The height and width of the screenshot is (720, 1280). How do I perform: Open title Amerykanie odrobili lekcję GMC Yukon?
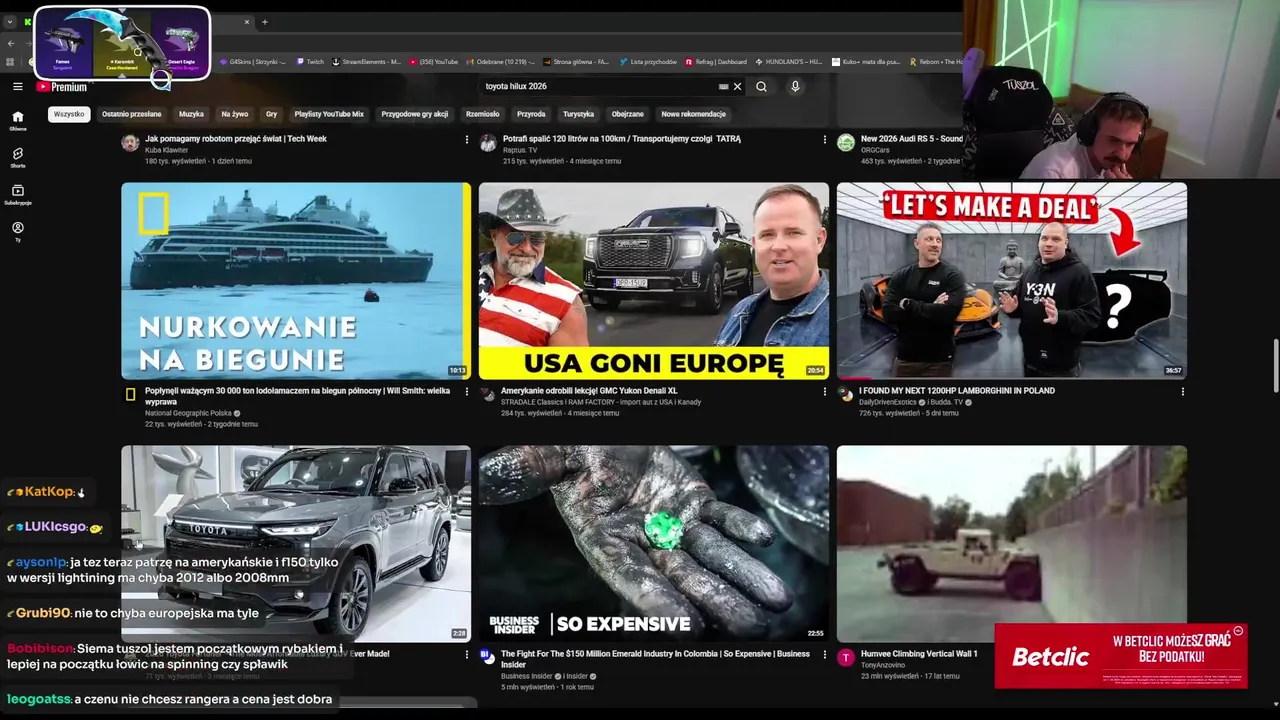(589, 391)
